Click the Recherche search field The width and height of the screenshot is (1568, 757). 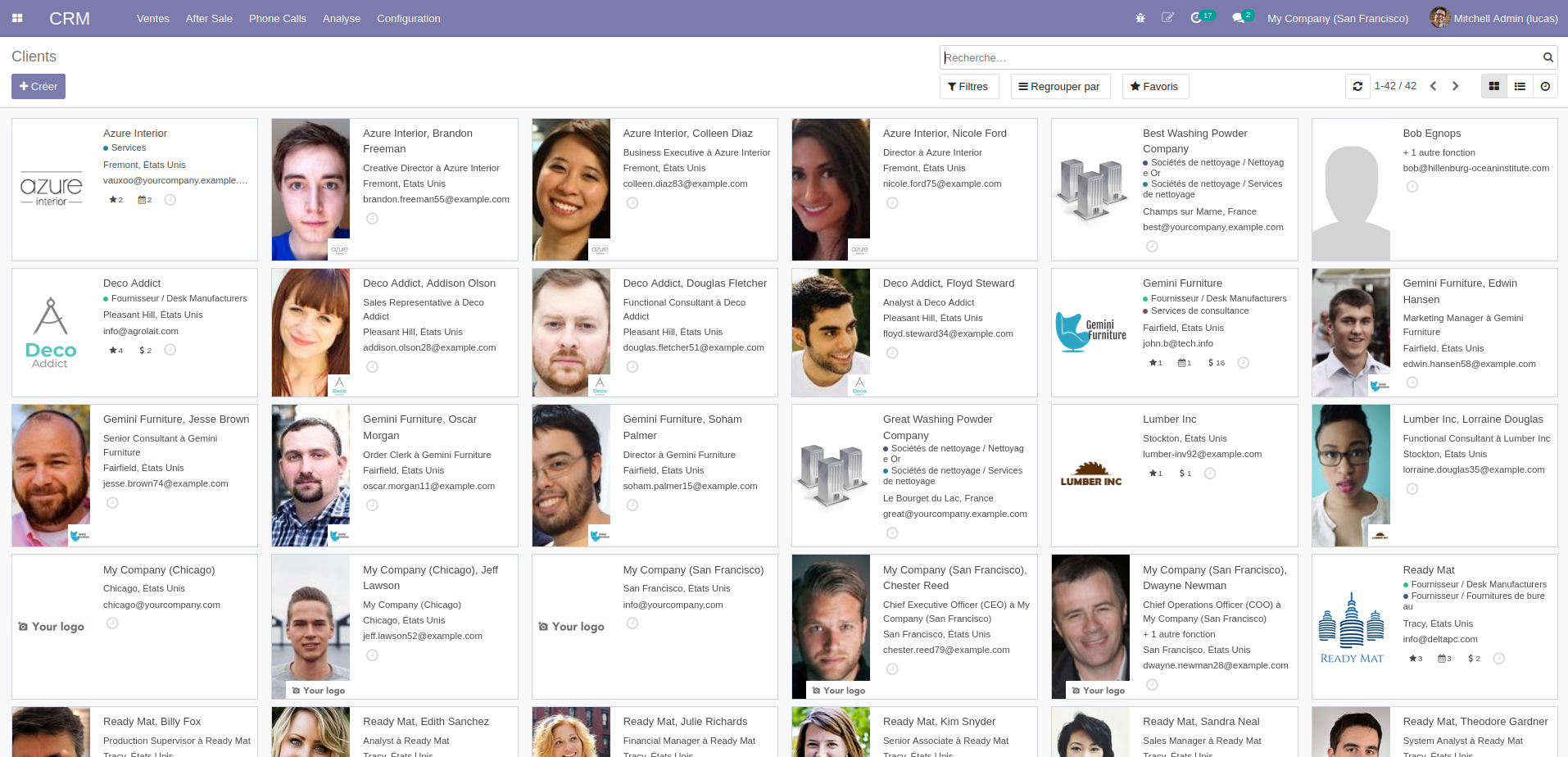click(1240, 57)
